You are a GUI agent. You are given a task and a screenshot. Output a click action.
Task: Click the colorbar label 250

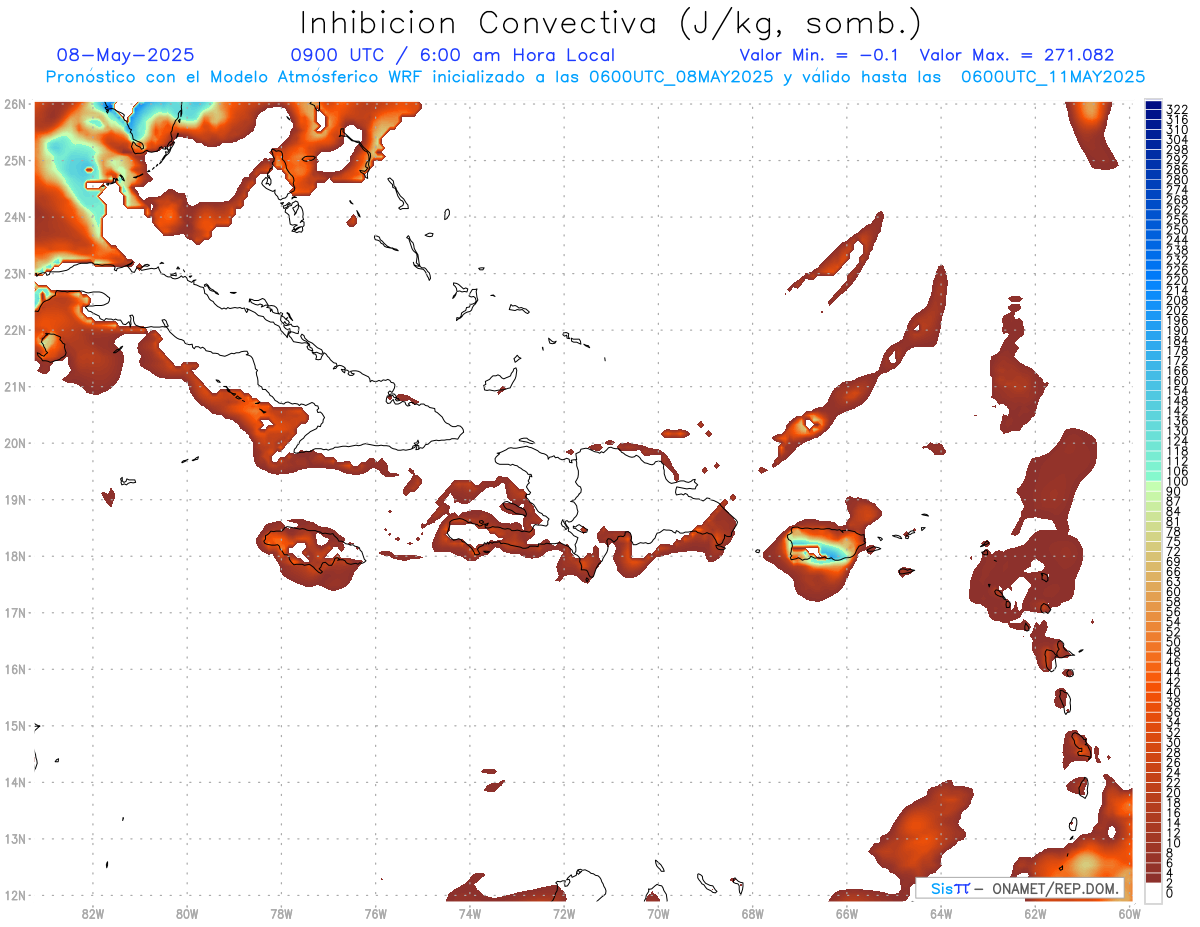1177,231
